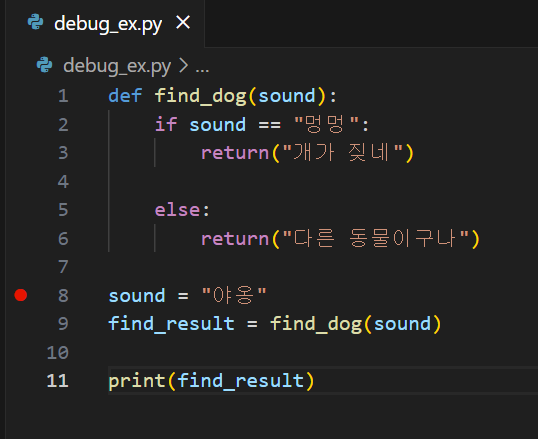The width and height of the screenshot is (538, 439).
Task: Click line number 1 in the gutter
Action: tap(63, 96)
